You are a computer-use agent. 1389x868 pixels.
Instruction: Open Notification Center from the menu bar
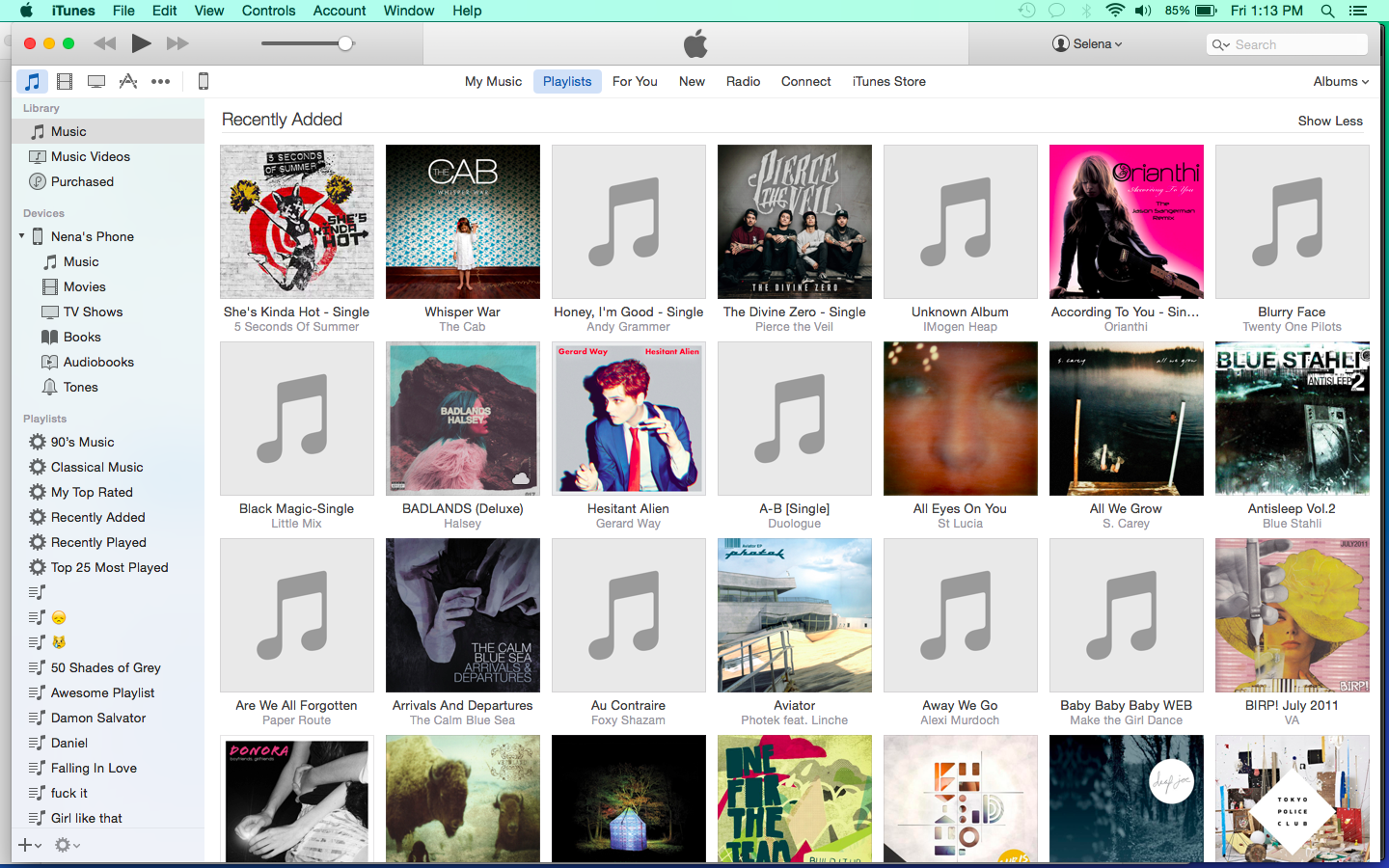point(1358,11)
